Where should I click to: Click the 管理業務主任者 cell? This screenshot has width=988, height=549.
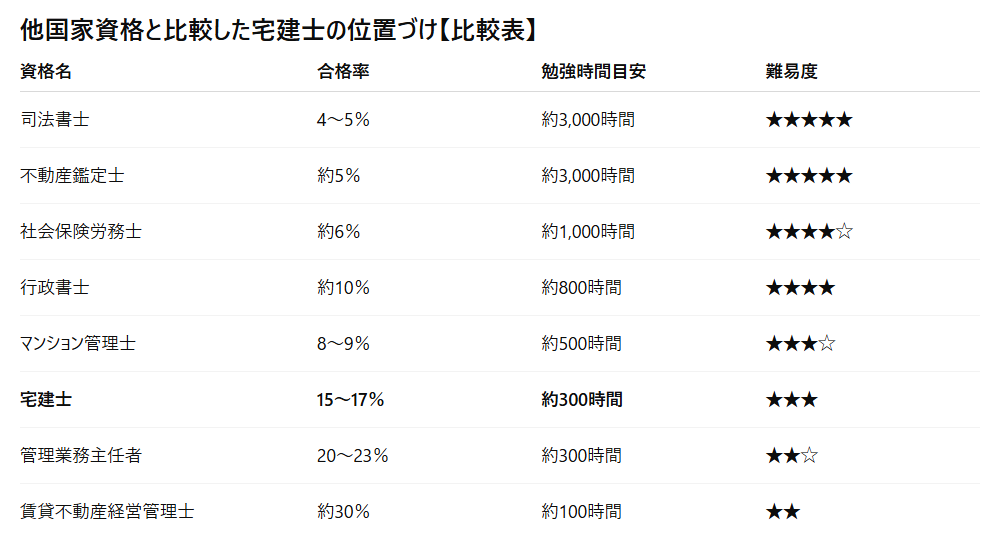tap(80, 456)
